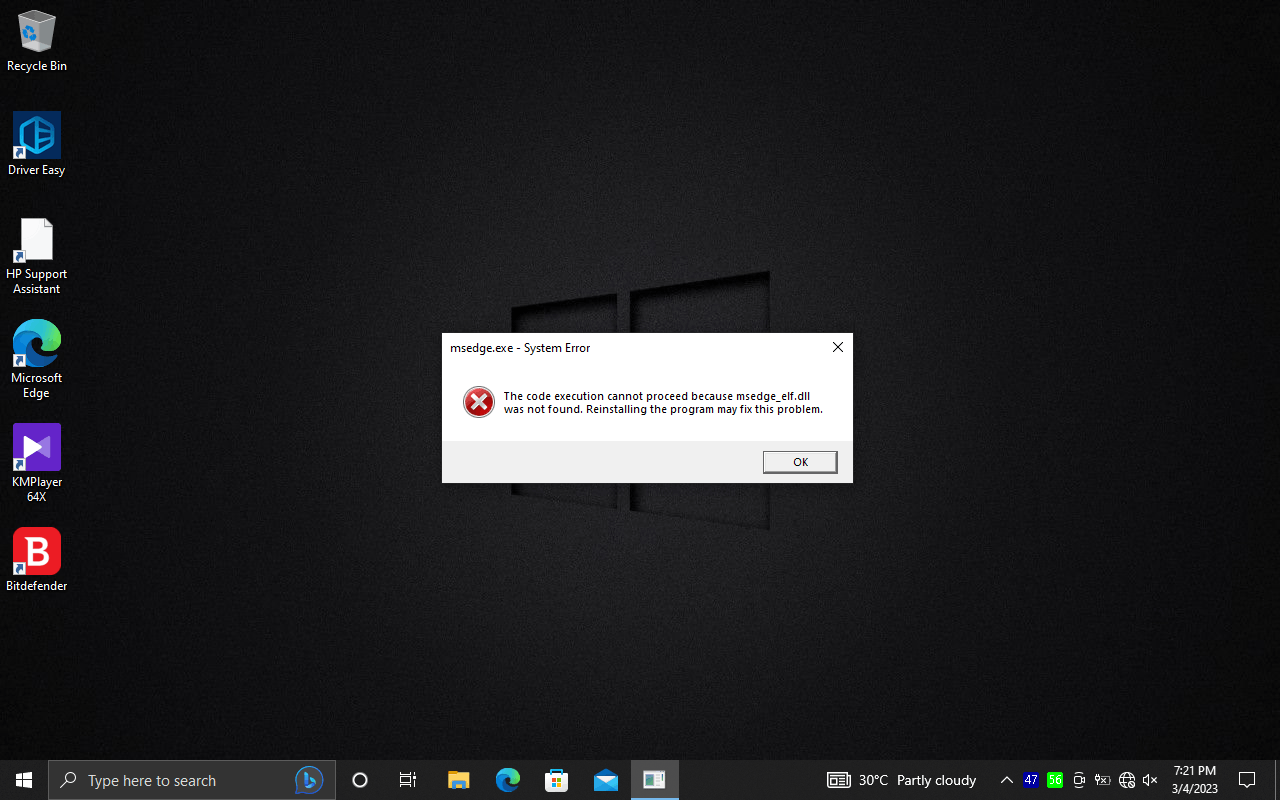Open Microsoft Store from the taskbar
The height and width of the screenshot is (800, 1280).
556,780
